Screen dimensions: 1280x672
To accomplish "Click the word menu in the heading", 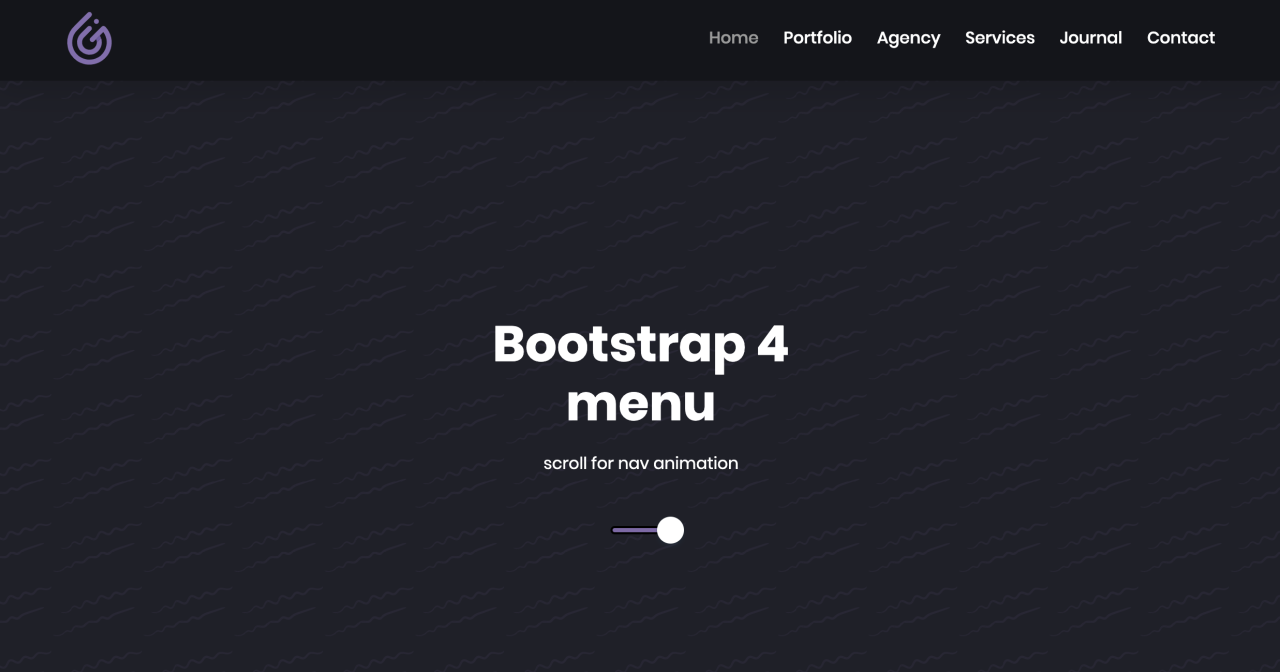I will pyautogui.click(x=640, y=403).
